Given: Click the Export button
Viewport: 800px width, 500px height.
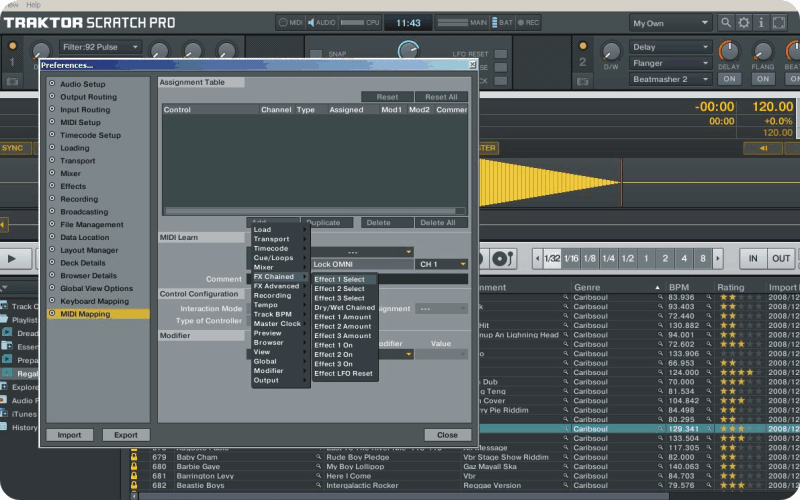Looking at the screenshot, I should (x=126, y=435).
